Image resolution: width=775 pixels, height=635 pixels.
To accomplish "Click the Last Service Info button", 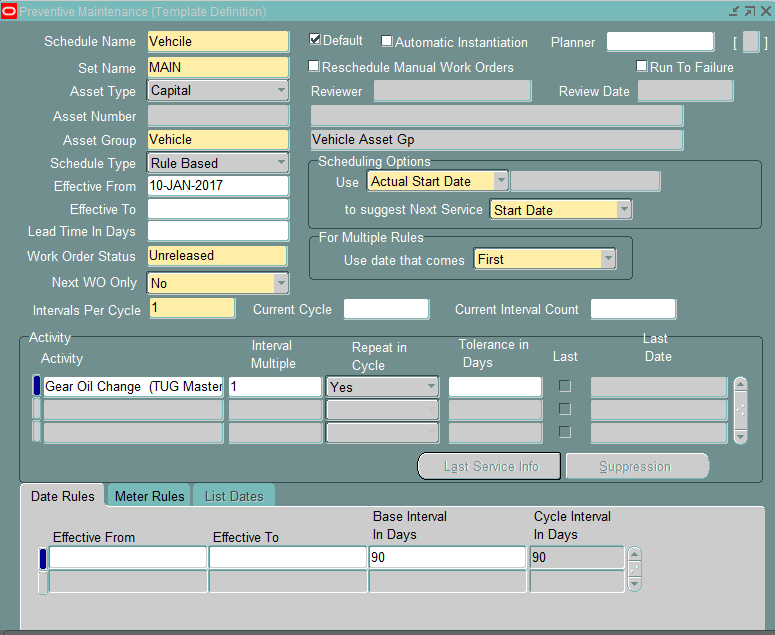I will point(489,466).
